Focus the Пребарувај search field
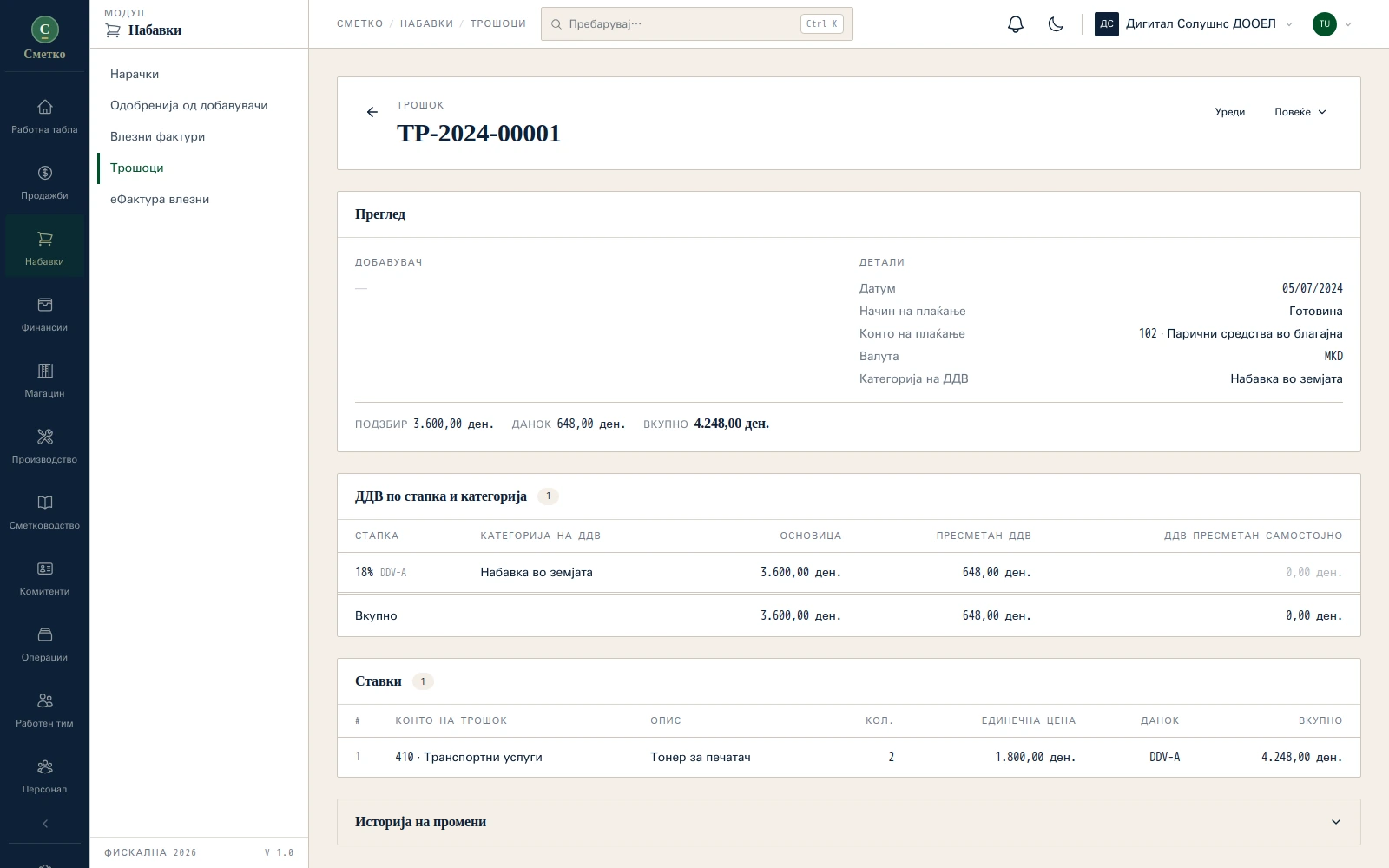This screenshot has height=868, width=1389. coord(697,24)
